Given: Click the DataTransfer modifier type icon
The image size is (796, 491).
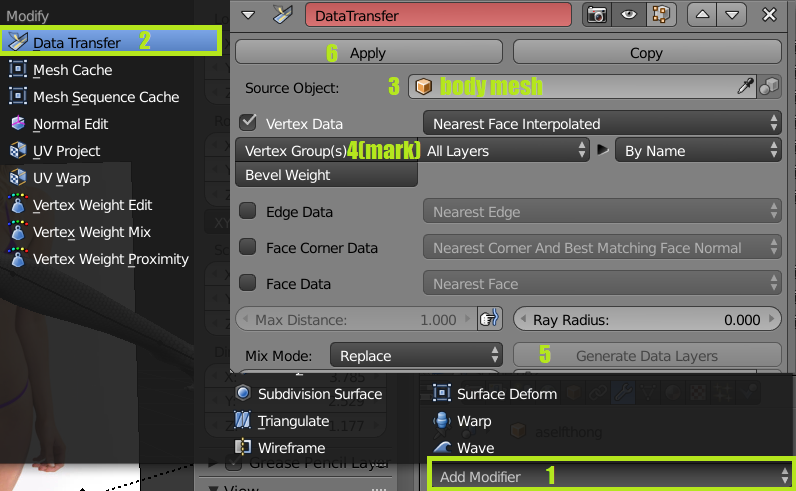Looking at the screenshot, I should click(282, 15).
